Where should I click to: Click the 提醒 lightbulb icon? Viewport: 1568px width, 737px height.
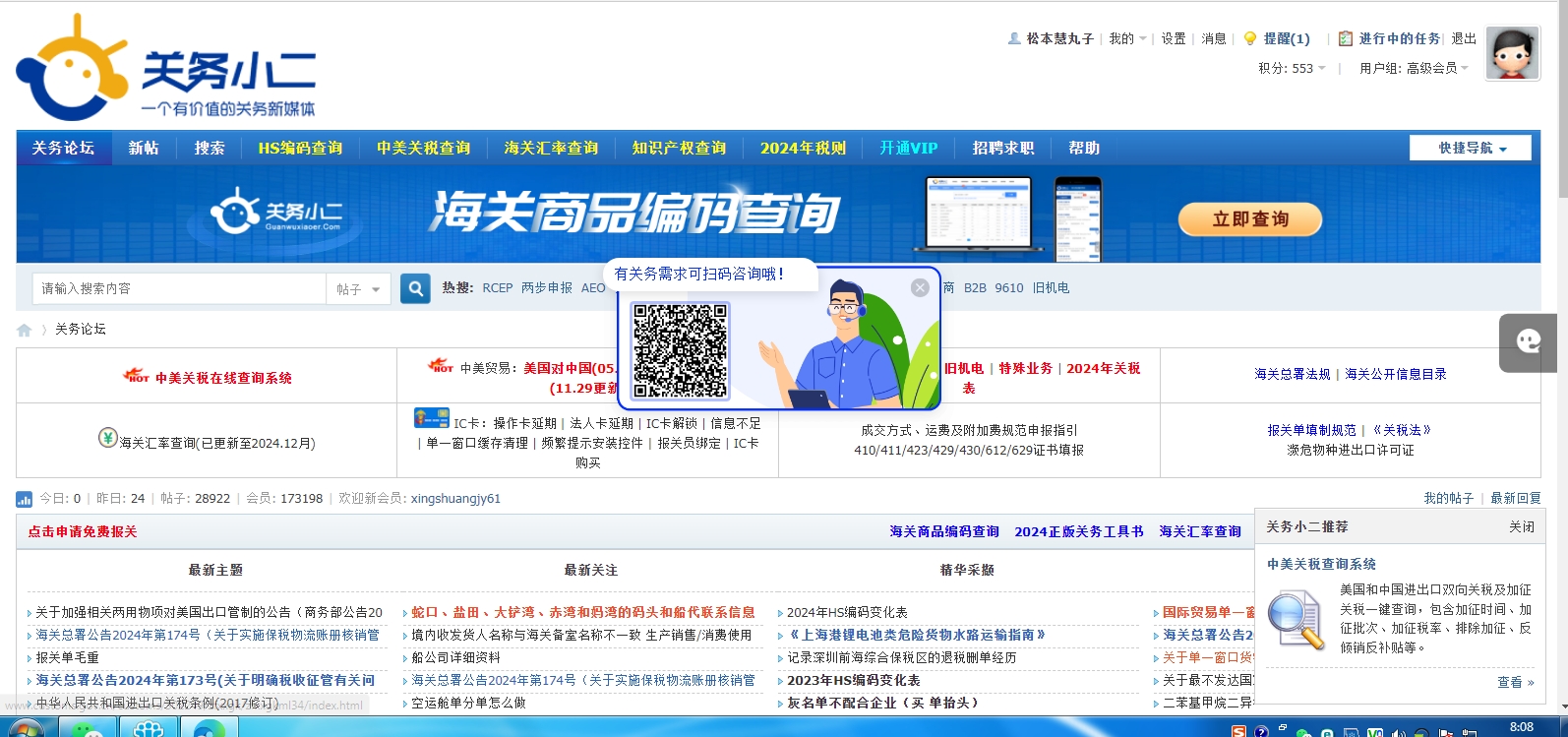coord(1250,38)
